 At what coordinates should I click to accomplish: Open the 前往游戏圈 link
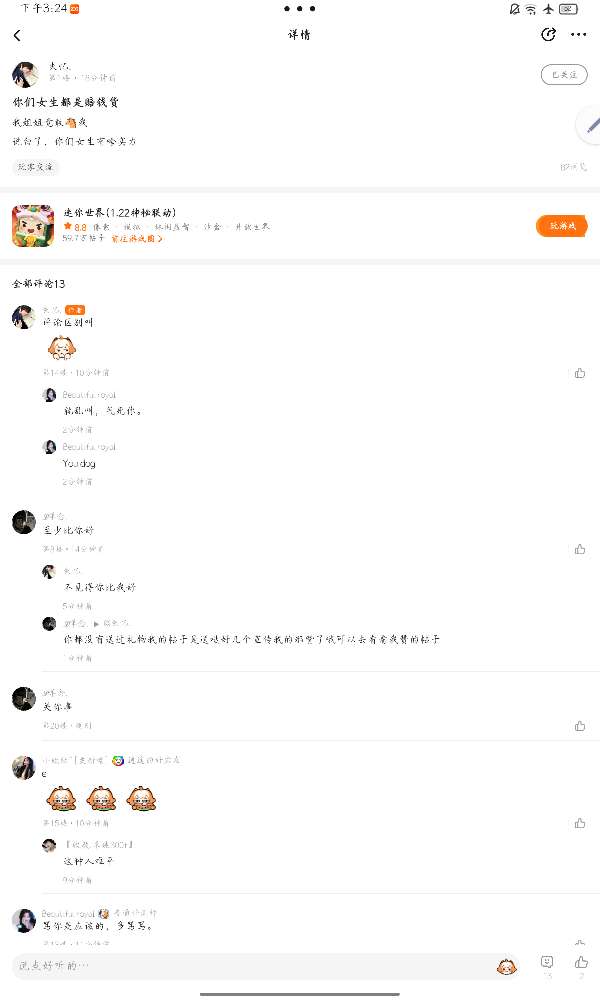(137, 239)
